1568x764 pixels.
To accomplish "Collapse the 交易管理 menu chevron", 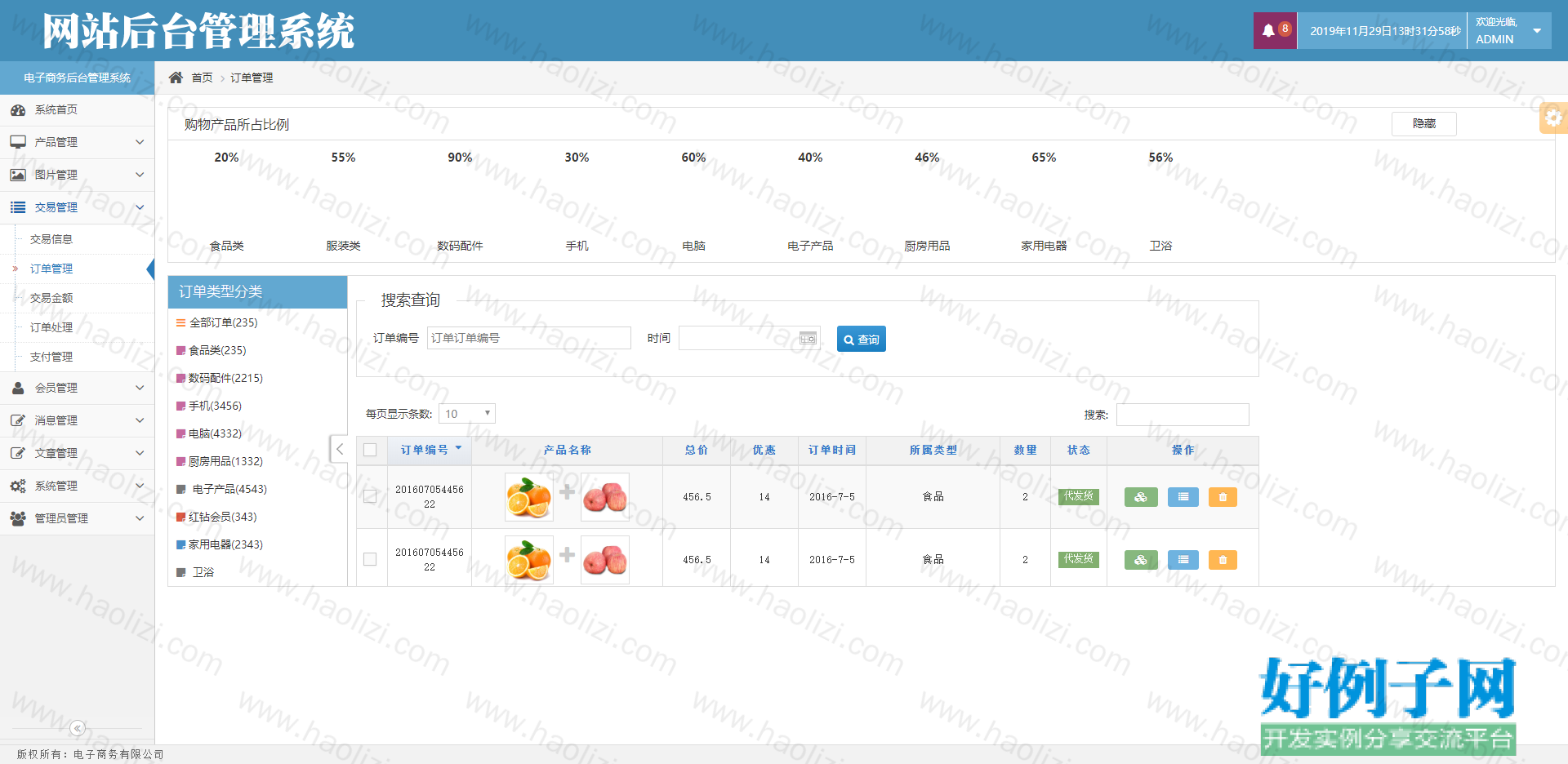I will (x=140, y=207).
